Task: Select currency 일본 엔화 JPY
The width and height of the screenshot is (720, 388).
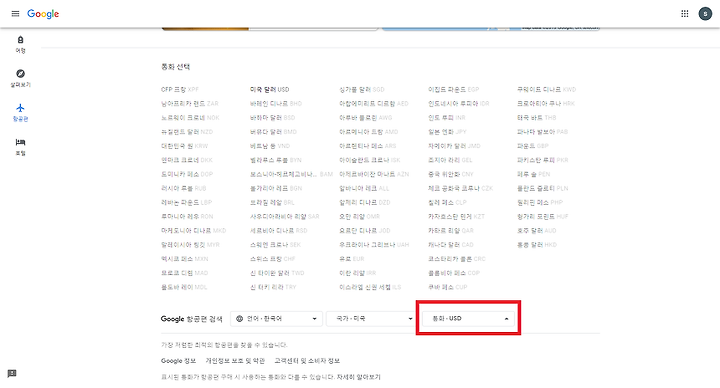Action: pos(447,132)
